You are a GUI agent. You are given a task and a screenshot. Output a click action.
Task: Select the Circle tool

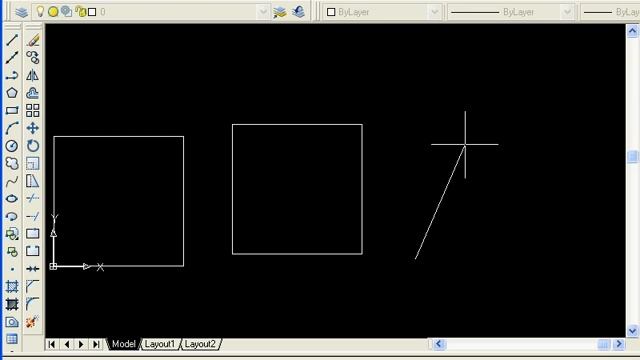tap(12, 146)
